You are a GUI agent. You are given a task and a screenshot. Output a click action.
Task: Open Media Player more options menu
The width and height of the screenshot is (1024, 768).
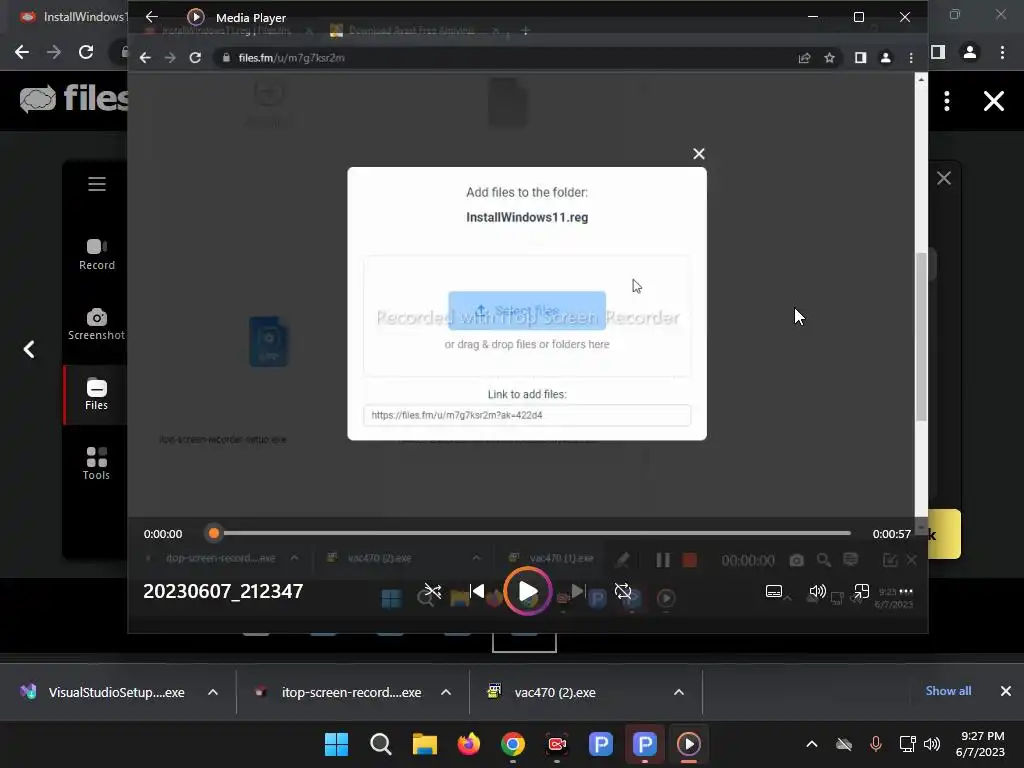pos(906,592)
